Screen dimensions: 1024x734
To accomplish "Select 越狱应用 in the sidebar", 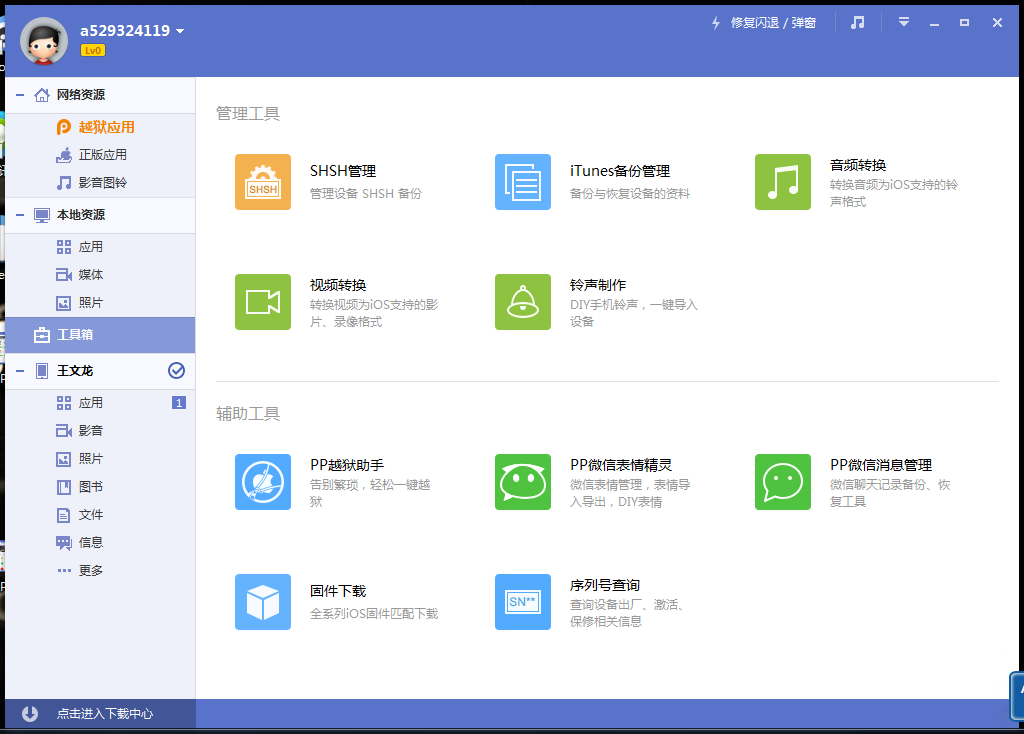I will point(106,127).
